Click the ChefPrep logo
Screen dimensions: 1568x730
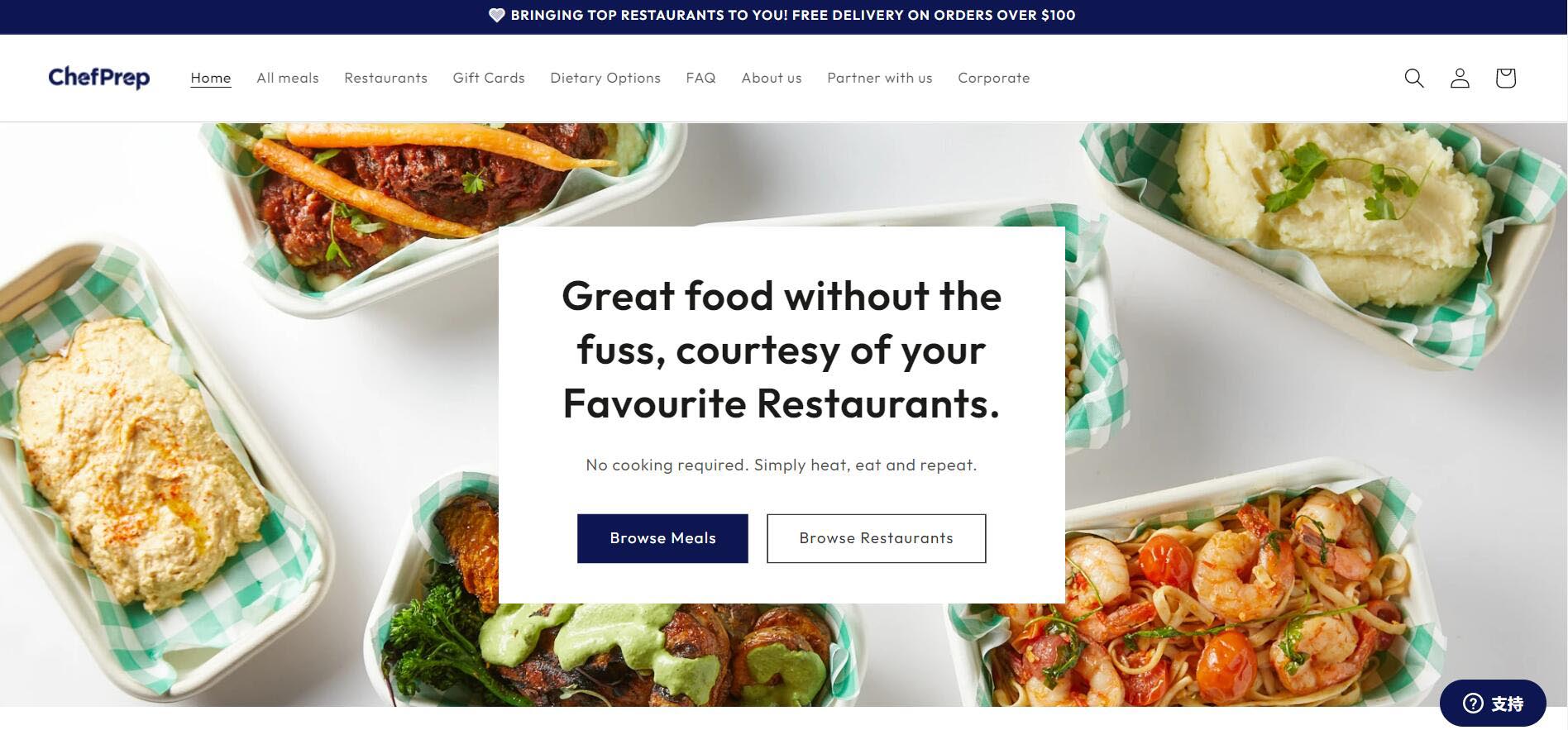point(99,78)
